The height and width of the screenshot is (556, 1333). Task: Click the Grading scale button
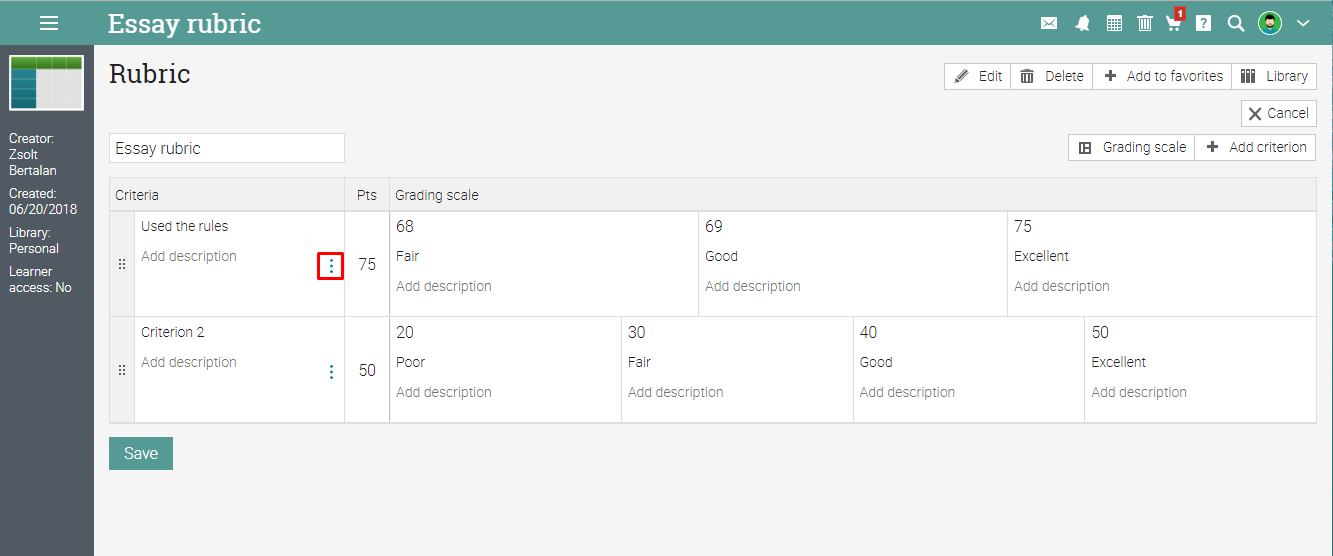[1132, 147]
